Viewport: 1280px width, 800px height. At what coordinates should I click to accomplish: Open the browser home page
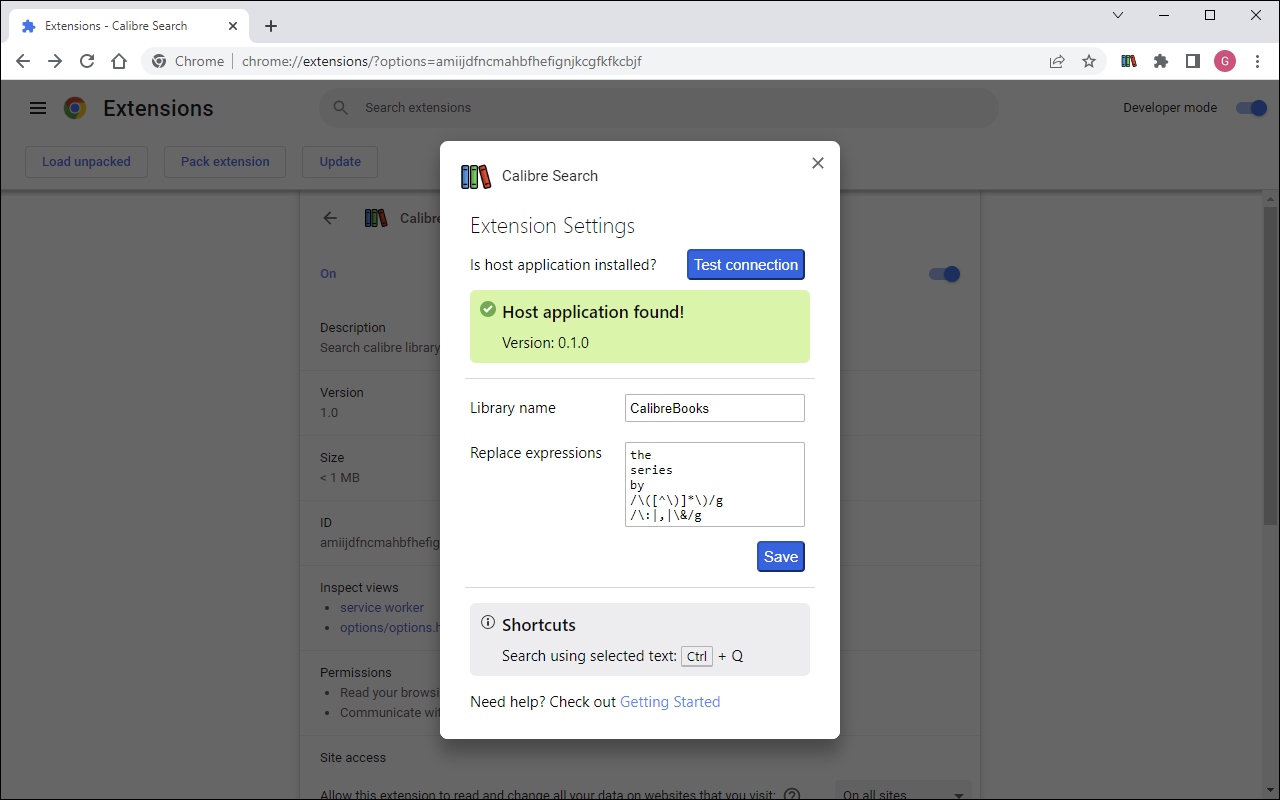coord(119,61)
